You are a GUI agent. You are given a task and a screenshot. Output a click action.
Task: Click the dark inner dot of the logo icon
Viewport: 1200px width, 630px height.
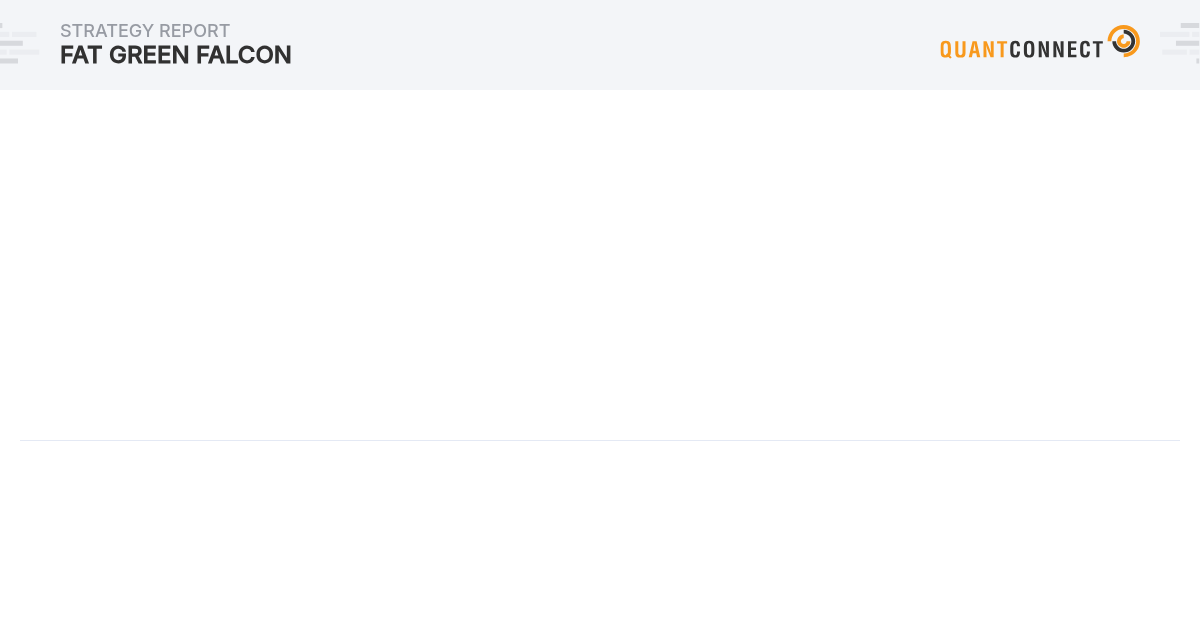tap(1121, 40)
